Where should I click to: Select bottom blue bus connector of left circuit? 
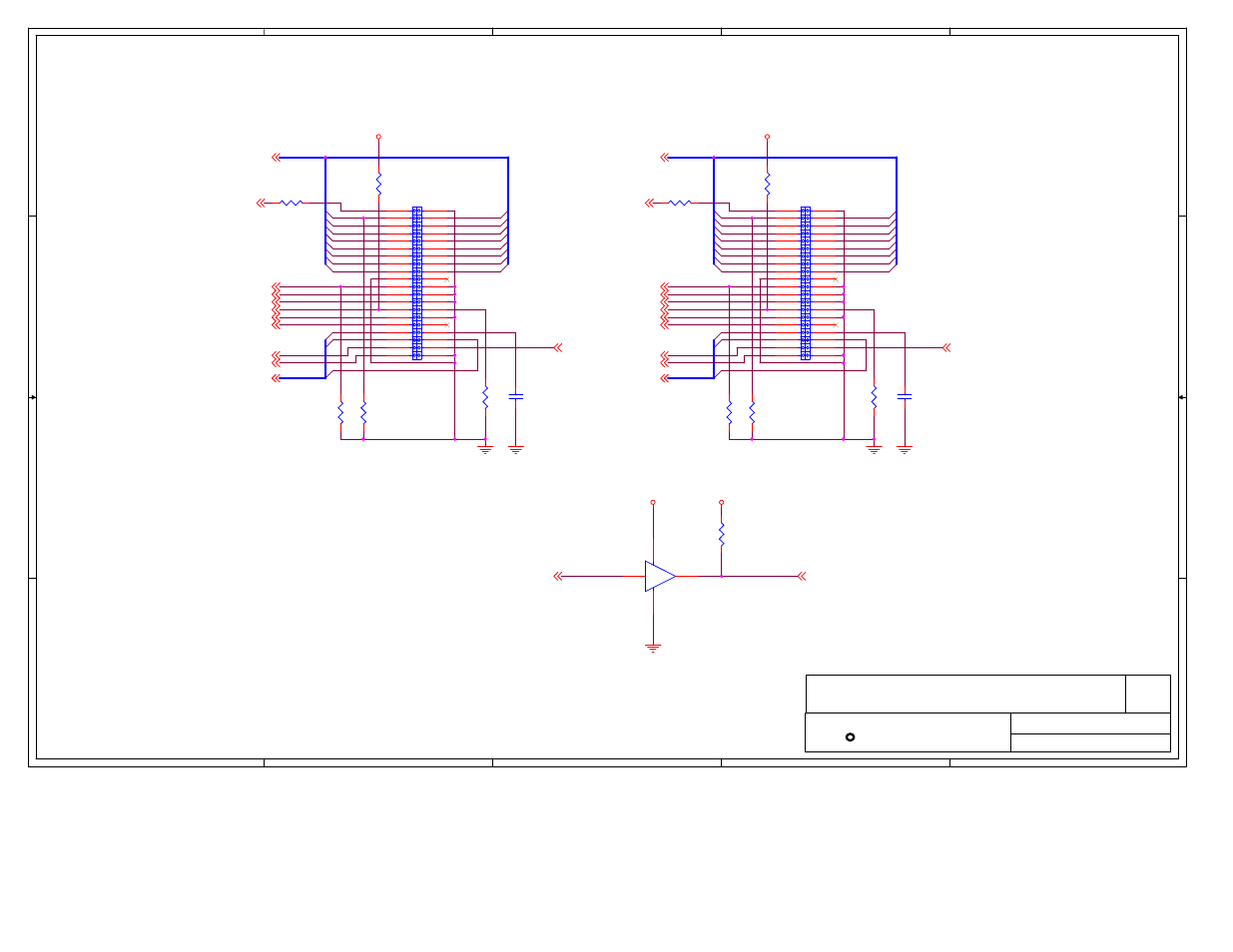pos(277,378)
